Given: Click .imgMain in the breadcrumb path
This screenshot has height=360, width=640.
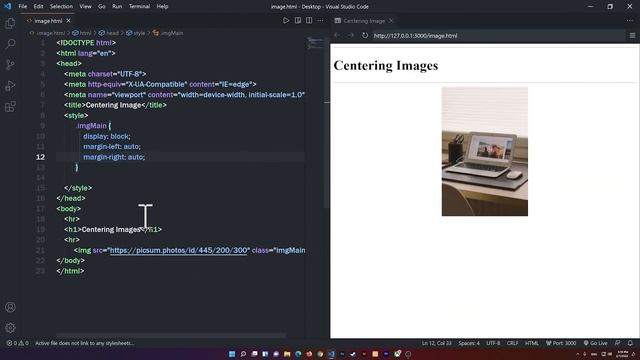Looking at the screenshot, I should point(171,33).
